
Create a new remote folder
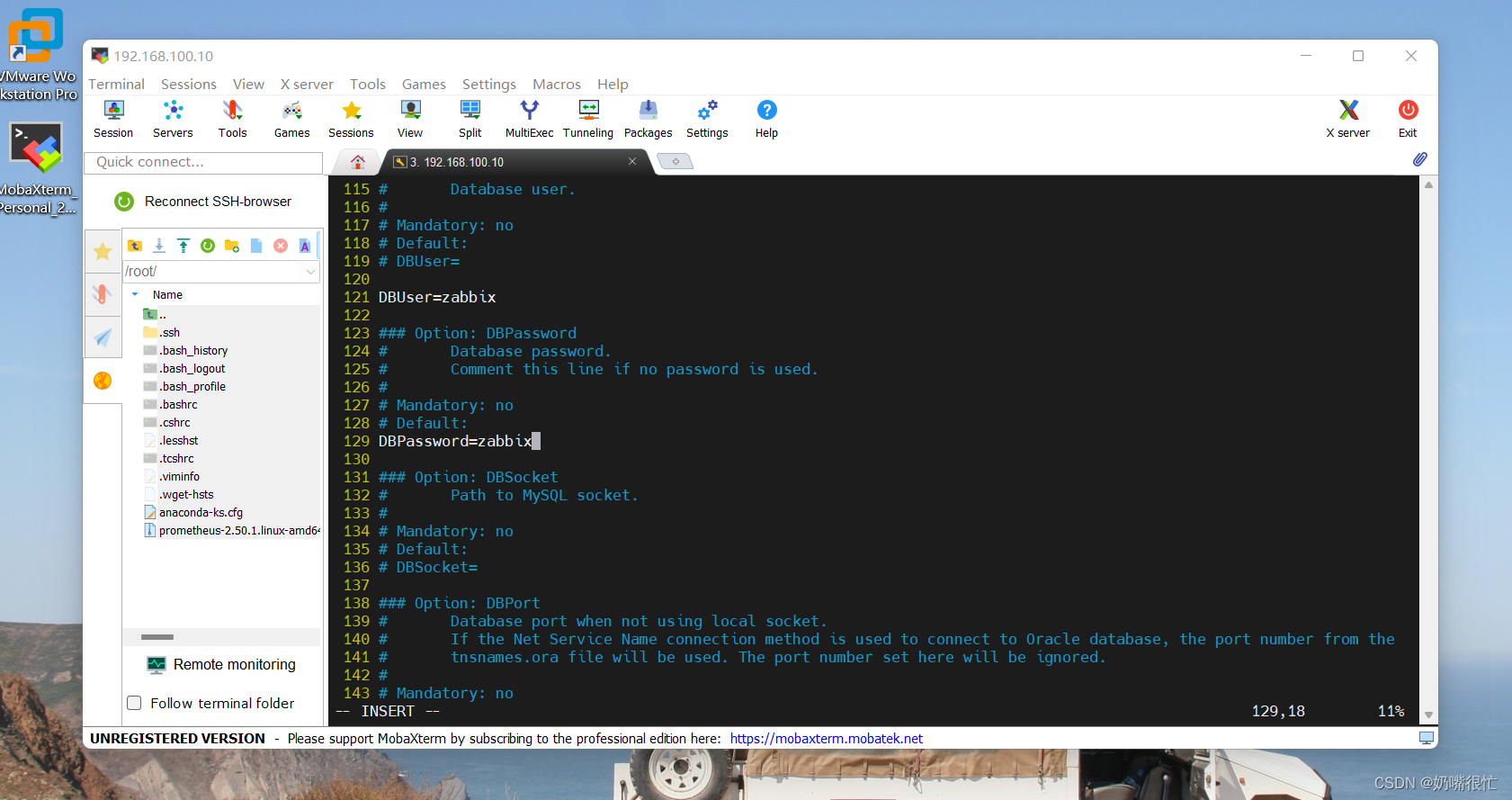tap(232, 246)
